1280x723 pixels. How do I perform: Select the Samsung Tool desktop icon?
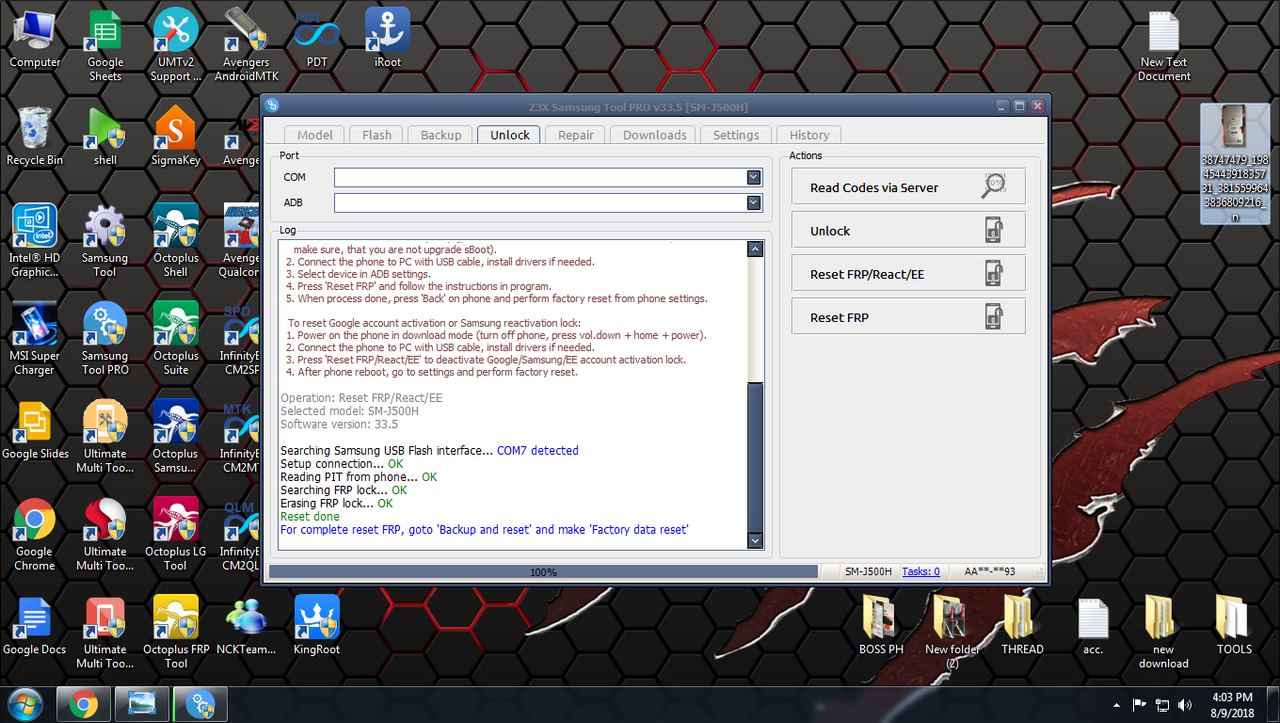(x=105, y=241)
